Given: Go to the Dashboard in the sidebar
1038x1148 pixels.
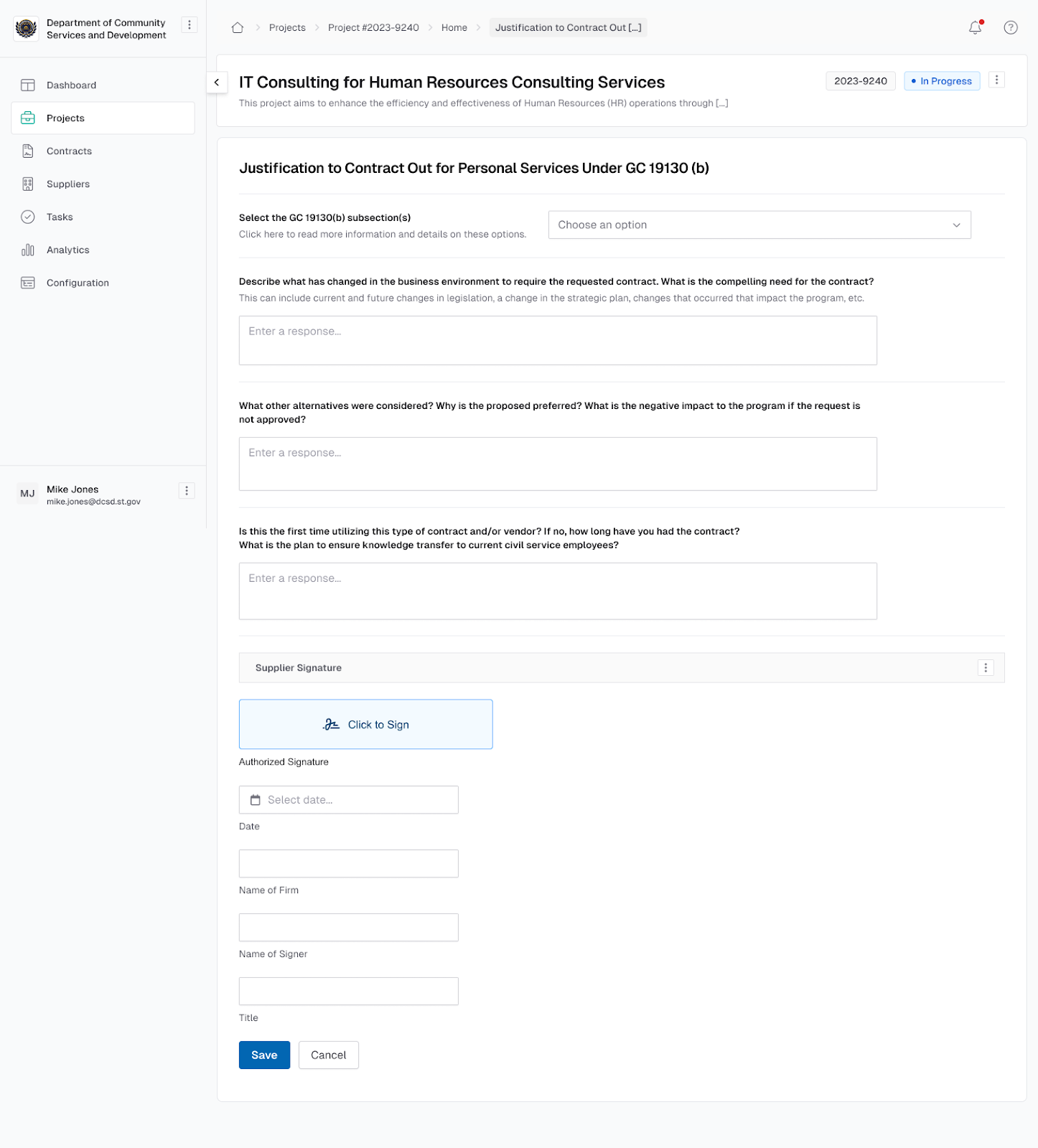Looking at the screenshot, I should (71, 85).
